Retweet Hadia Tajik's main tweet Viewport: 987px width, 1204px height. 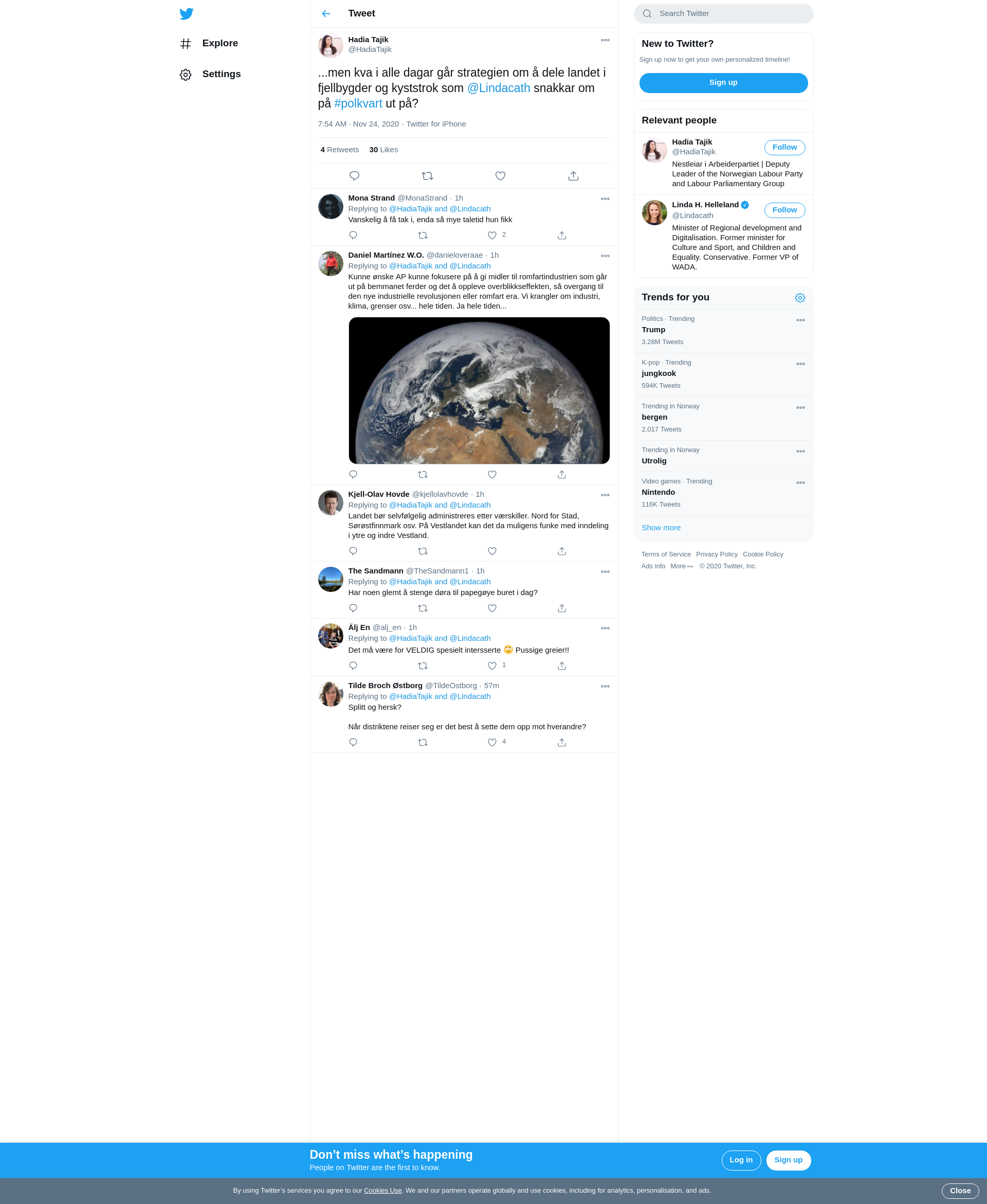[428, 176]
